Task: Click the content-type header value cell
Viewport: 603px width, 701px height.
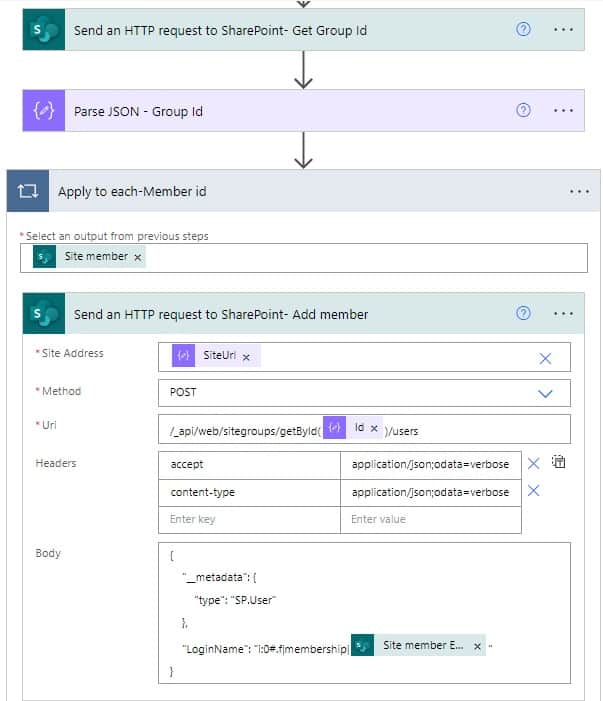Action: (x=431, y=493)
